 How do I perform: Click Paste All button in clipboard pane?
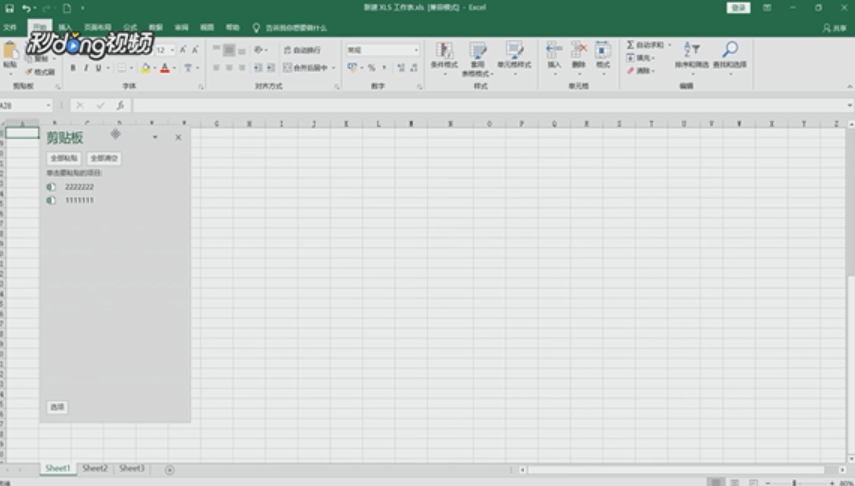pyautogui.click(x=64, y=158)
